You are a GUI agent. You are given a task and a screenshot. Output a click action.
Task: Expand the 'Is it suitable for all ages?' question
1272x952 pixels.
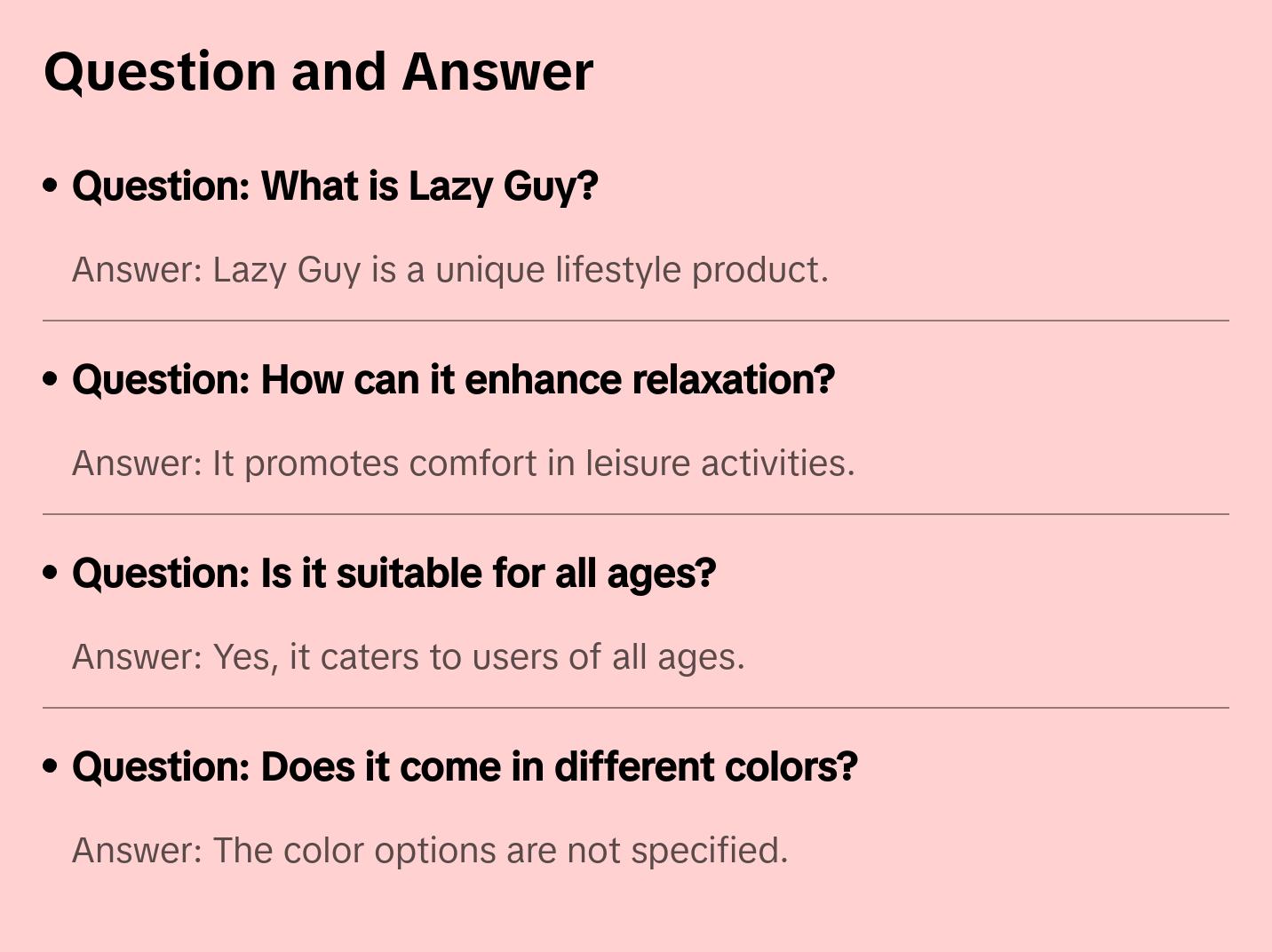coord(394,574)
